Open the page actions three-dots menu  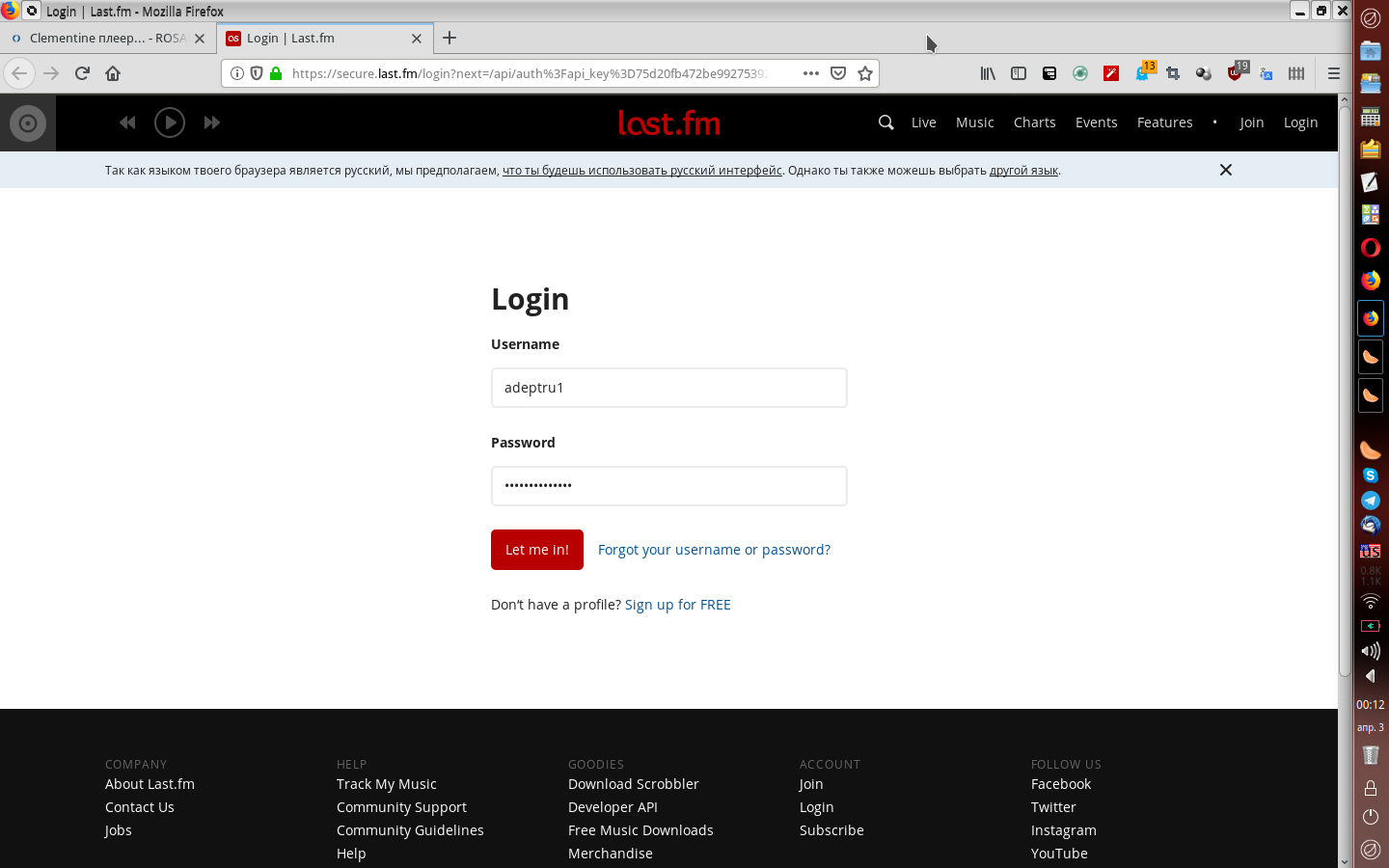pos(811,73)
